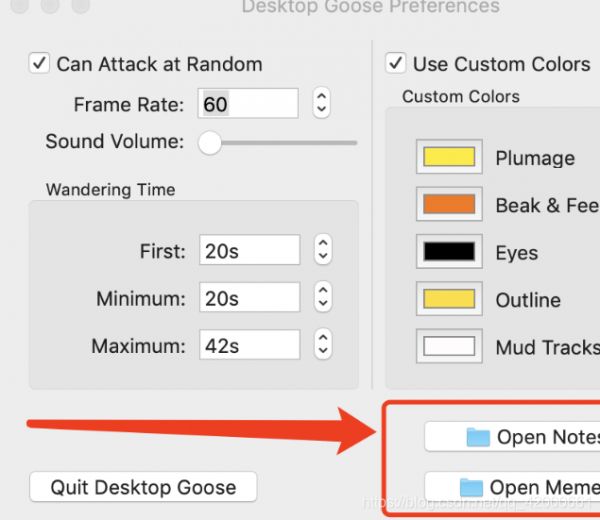Toggle the Can Attack at Random checkbox
The height and width of the screenshot is (520, 600).
coord(39,63)
